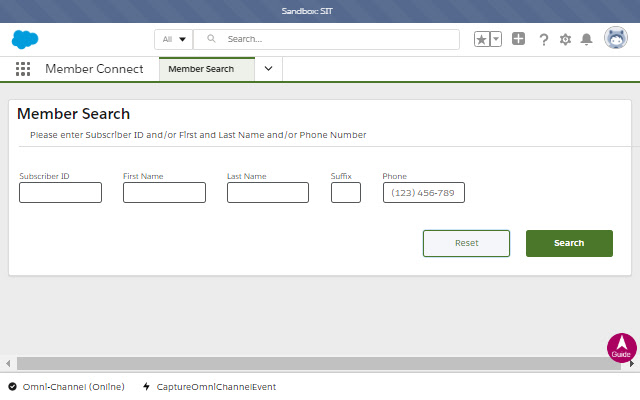Viewport: 640px width, 400px height.
Task: Click the search magnifier icon
Action: pos(211,39)
